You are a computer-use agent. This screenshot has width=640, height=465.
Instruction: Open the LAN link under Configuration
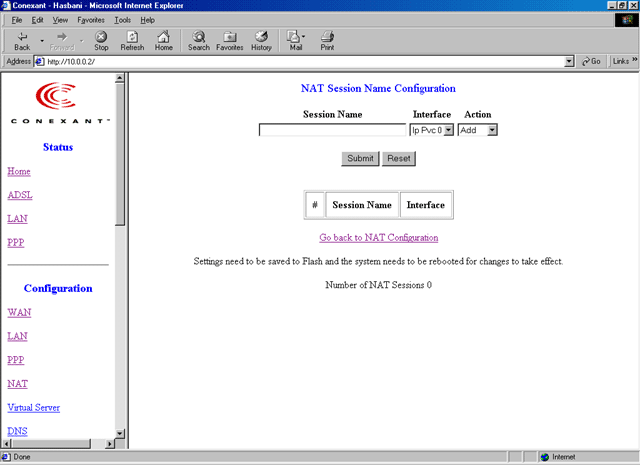17,336
